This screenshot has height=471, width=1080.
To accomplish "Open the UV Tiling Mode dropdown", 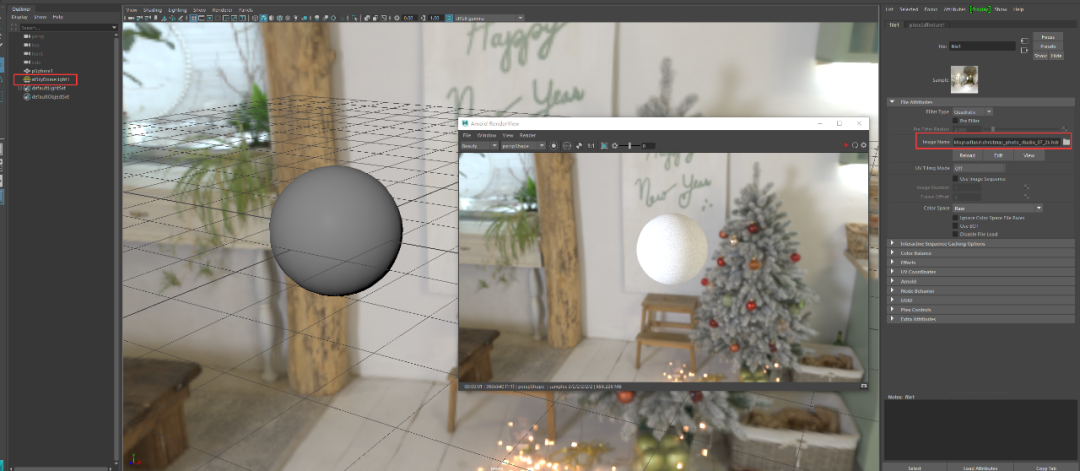I will [x=979, y=168].
